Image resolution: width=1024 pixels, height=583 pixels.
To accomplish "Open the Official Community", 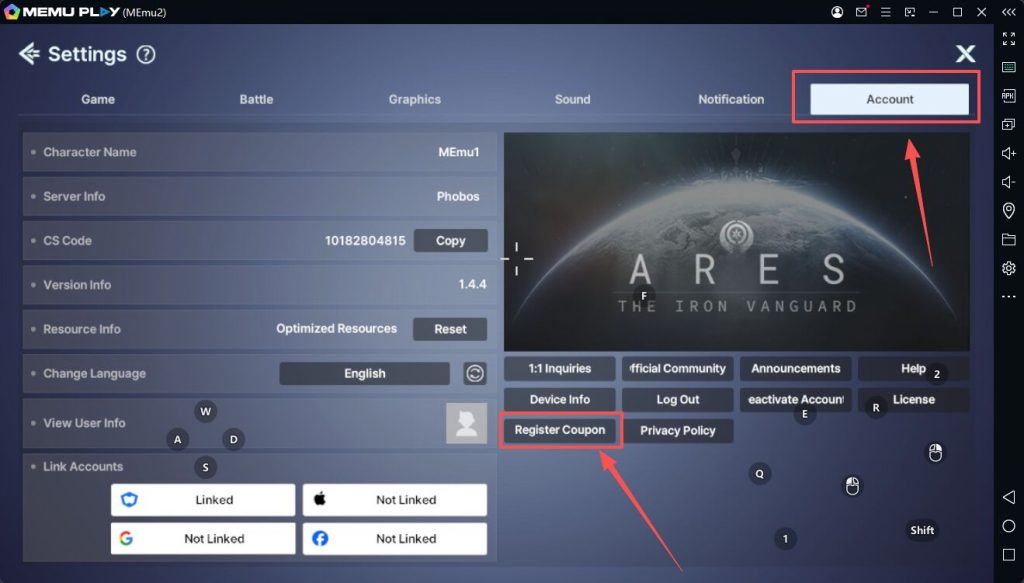I will point(677,368).
